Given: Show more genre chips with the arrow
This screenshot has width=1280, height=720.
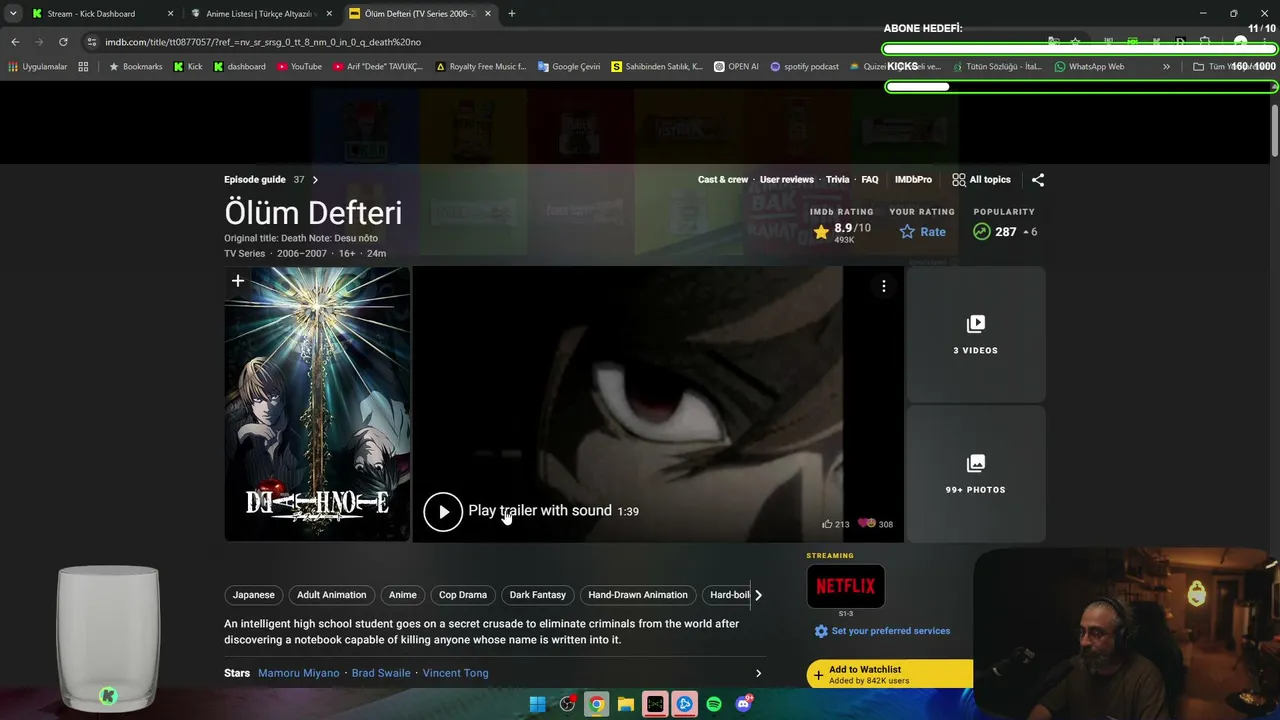Looking at the screenshot, I should point(758,595).
